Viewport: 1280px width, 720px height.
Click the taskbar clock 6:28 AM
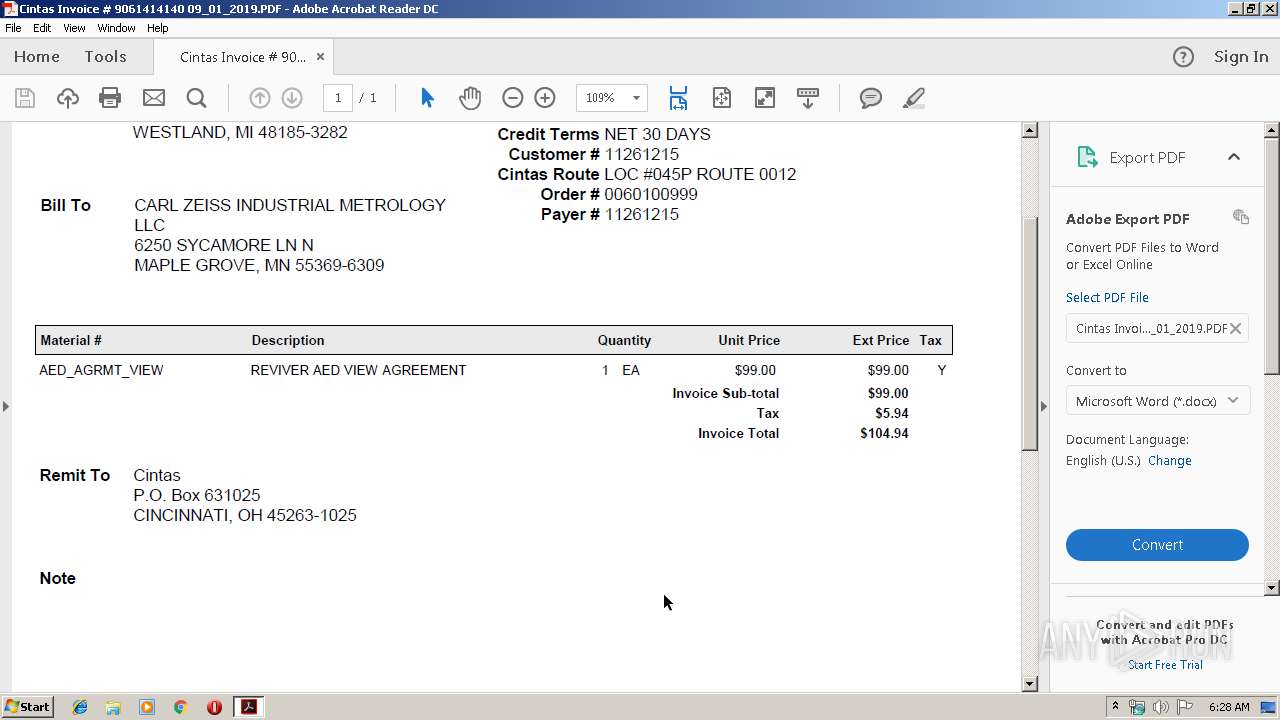tap(1229, 707)
